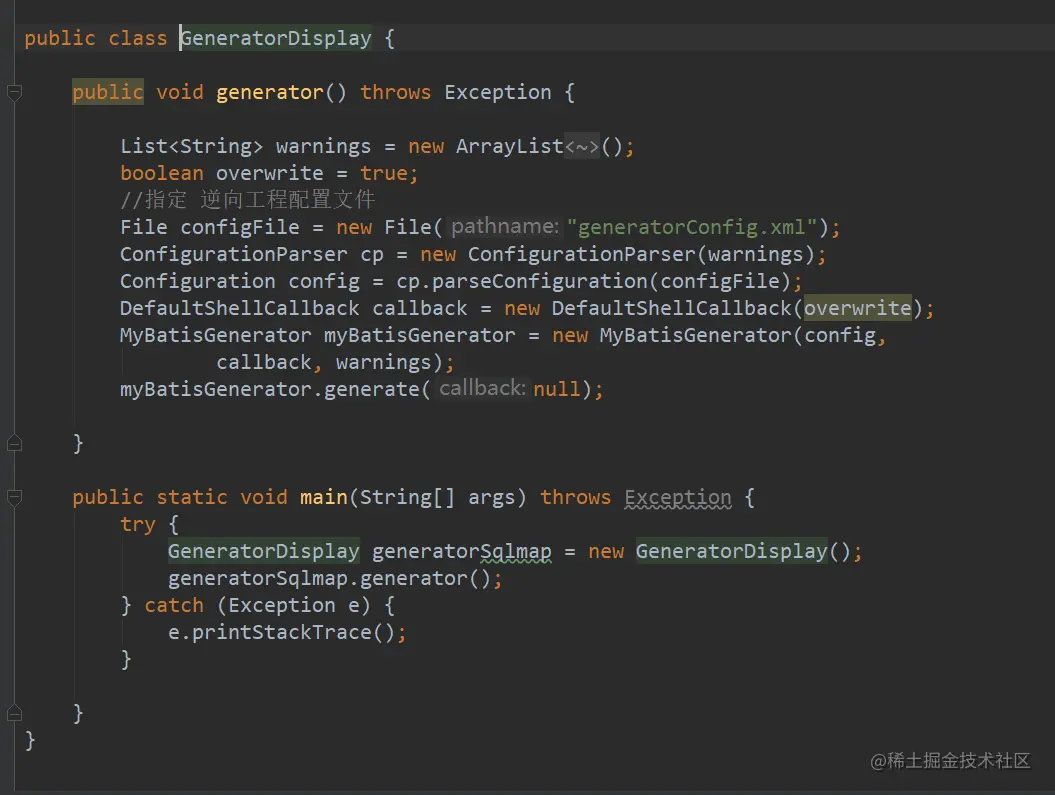The image size is (1055, 795).
Task: Click the true literal value
Action: tap(384, 174)
